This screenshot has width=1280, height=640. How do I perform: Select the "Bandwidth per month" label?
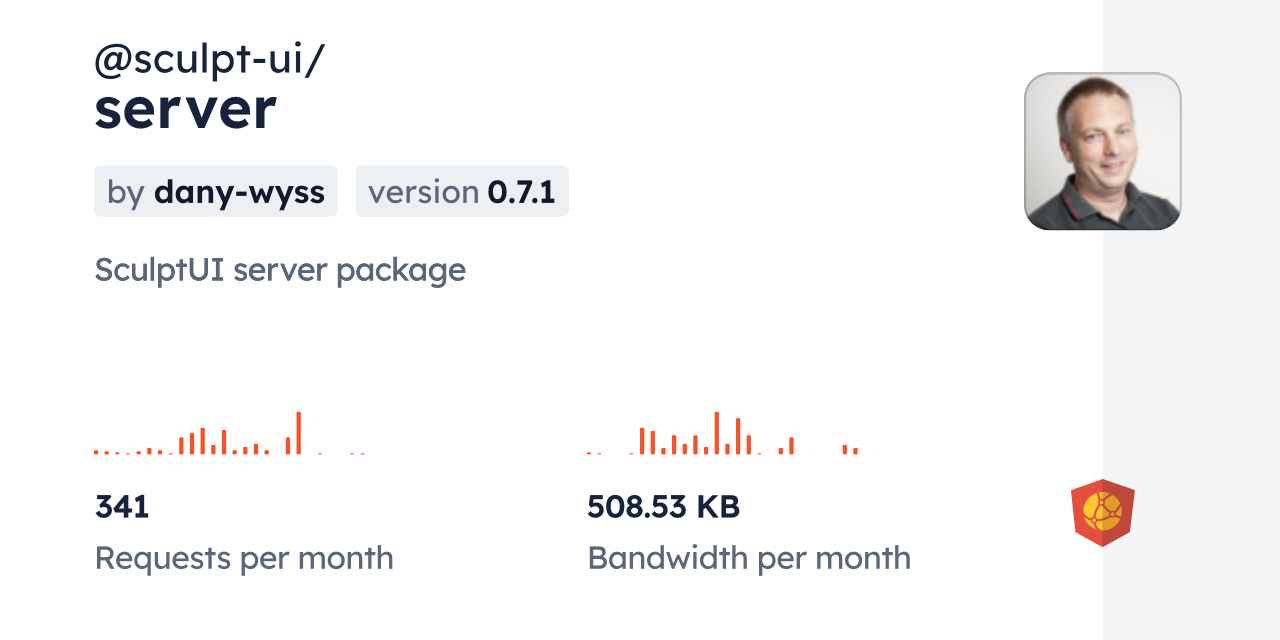pyautogui.click(x=749, y=558)
